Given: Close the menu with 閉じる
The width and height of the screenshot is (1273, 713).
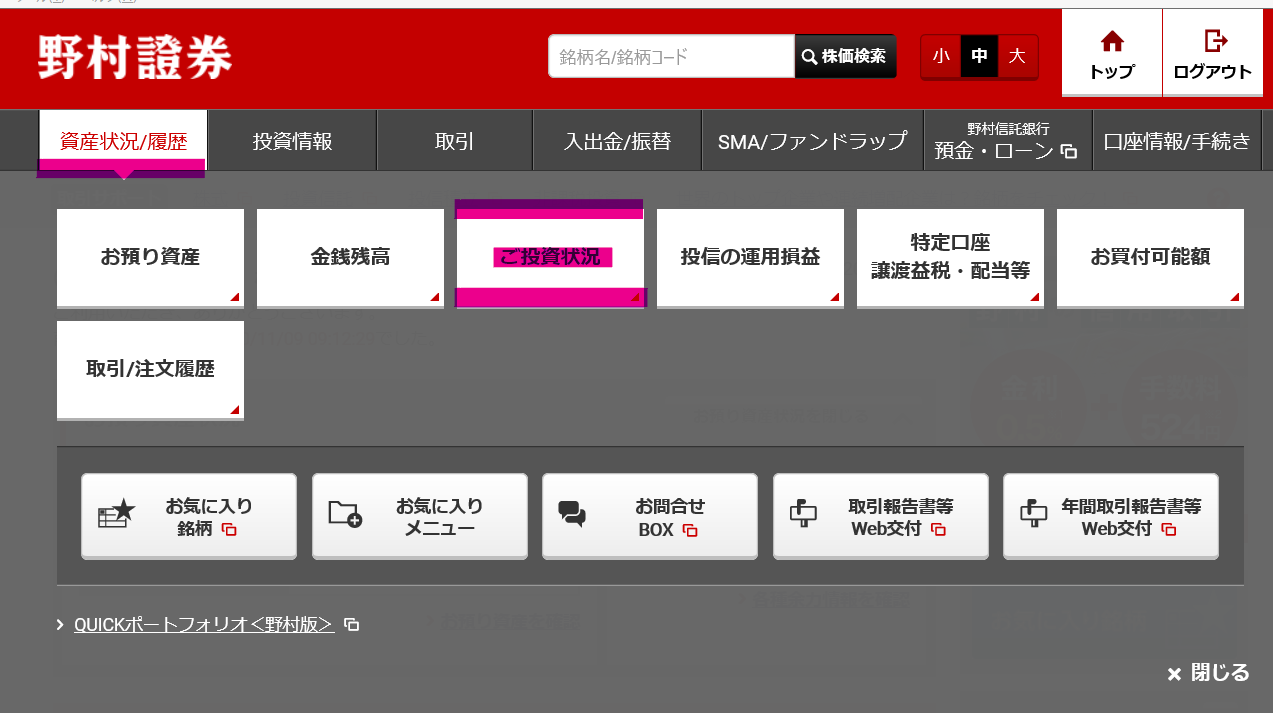Looking at the screenshot, I should click(1208, 674).
